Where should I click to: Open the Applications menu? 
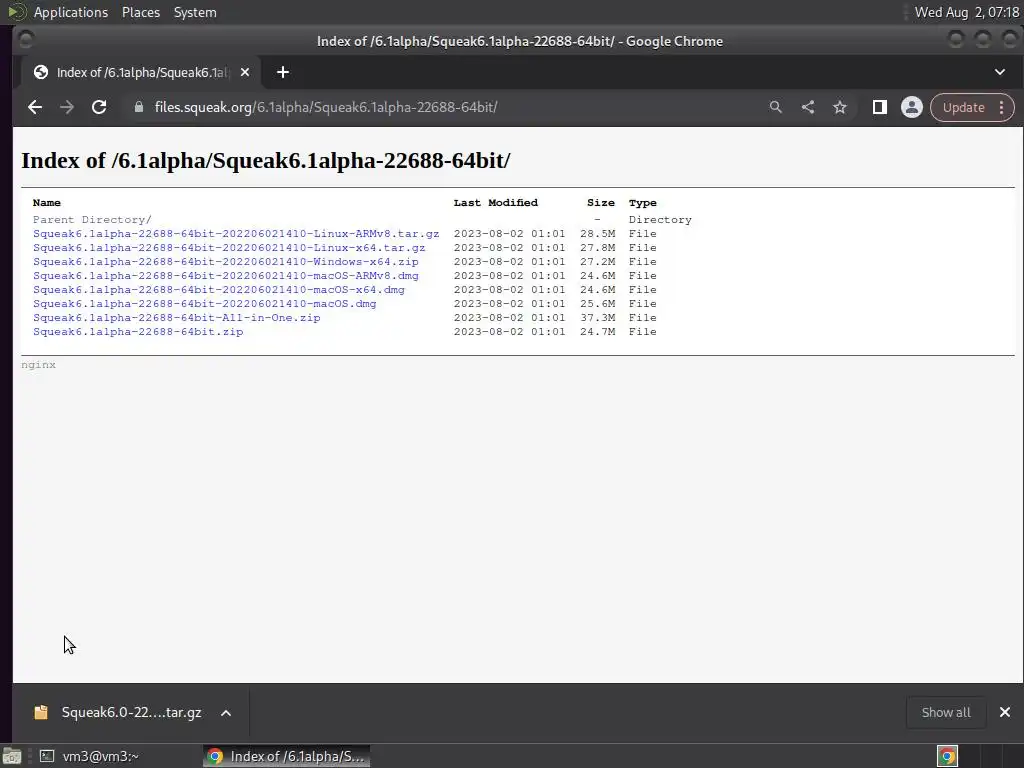pyautogui.click(x=71, y=12)
